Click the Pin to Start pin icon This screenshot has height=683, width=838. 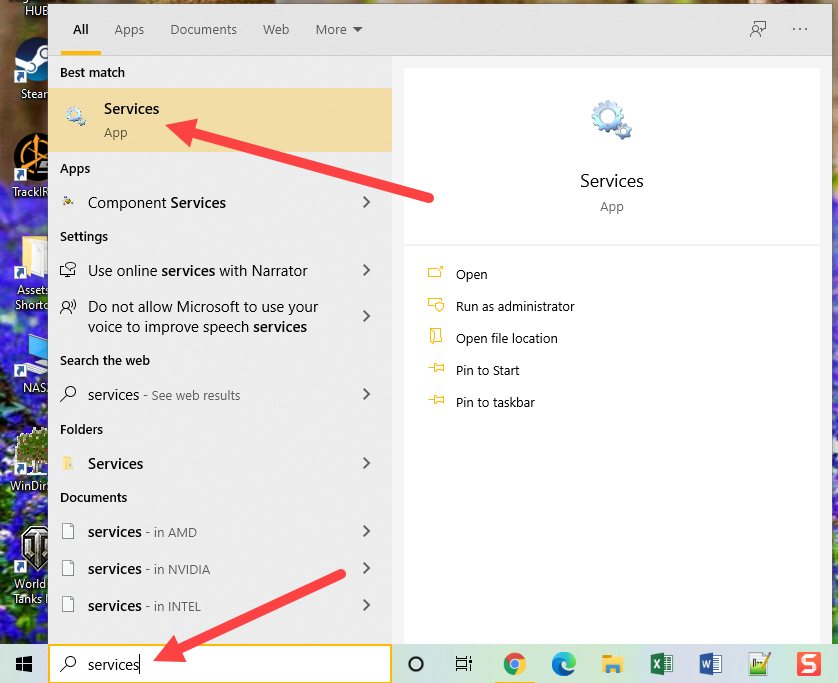pyautogui.click(x=436, y=368)
